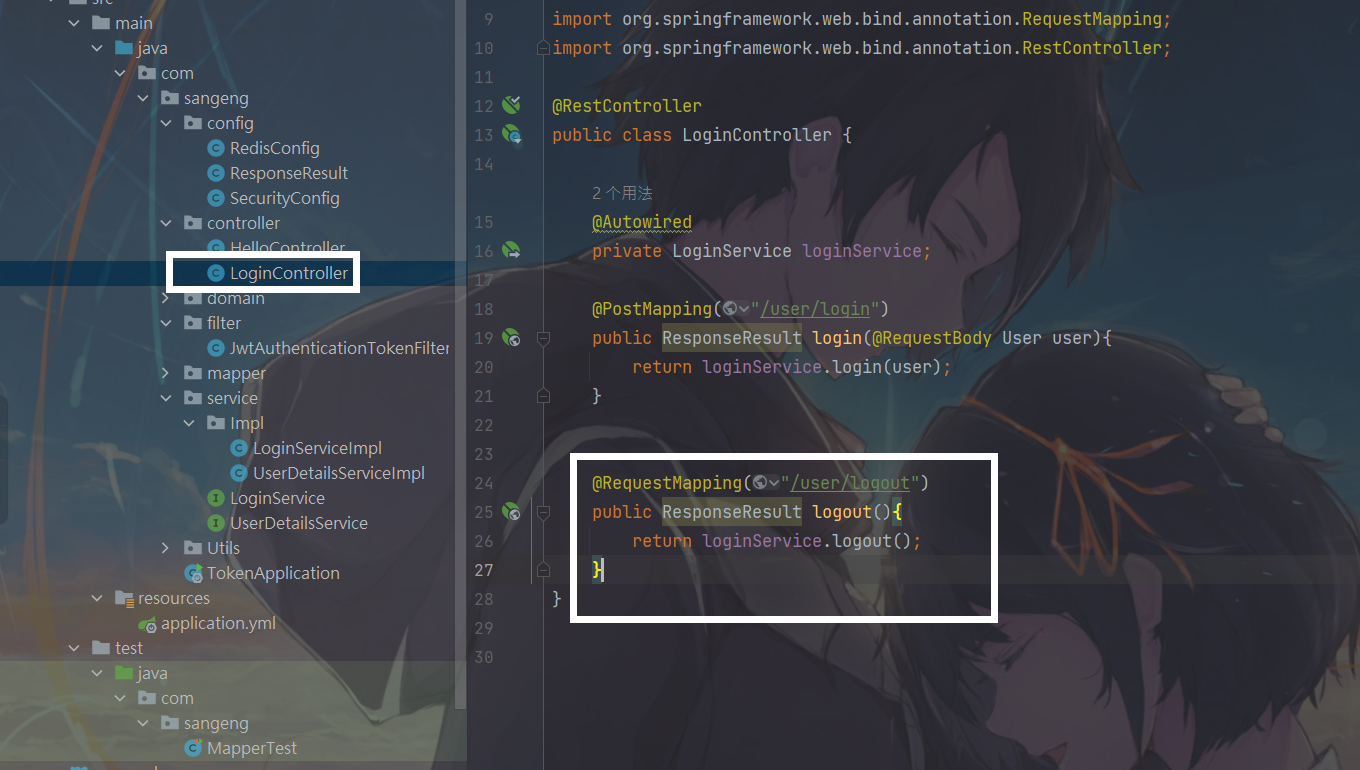The image size is (1360, 770).
Task: Select the mapper package name
Action: point(236,373)
